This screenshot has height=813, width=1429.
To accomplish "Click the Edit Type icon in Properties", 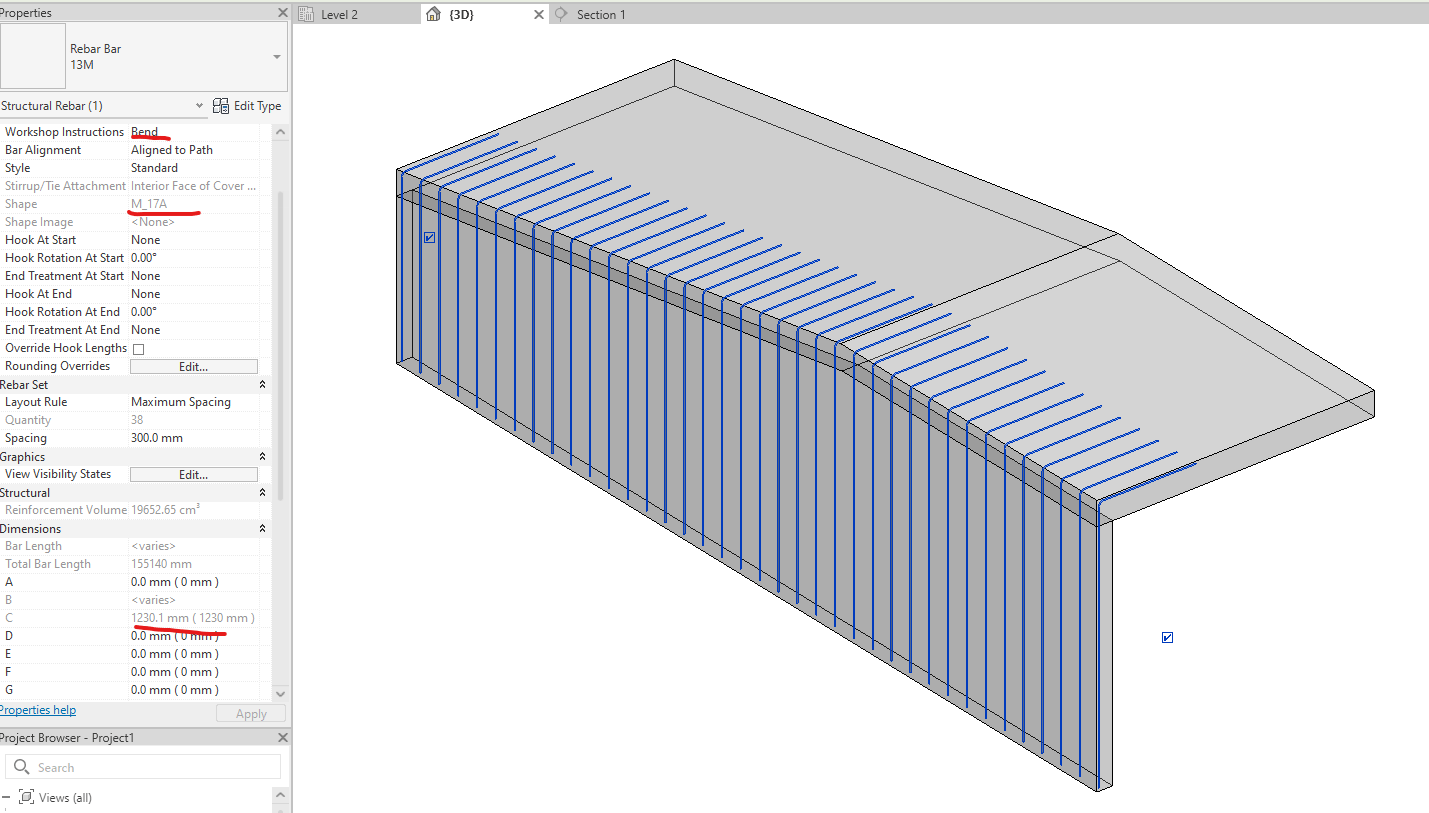I will [220, 105].
